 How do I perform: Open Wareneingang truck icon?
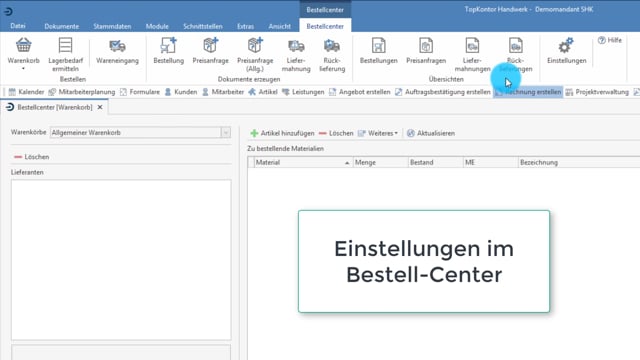(117, 45)
